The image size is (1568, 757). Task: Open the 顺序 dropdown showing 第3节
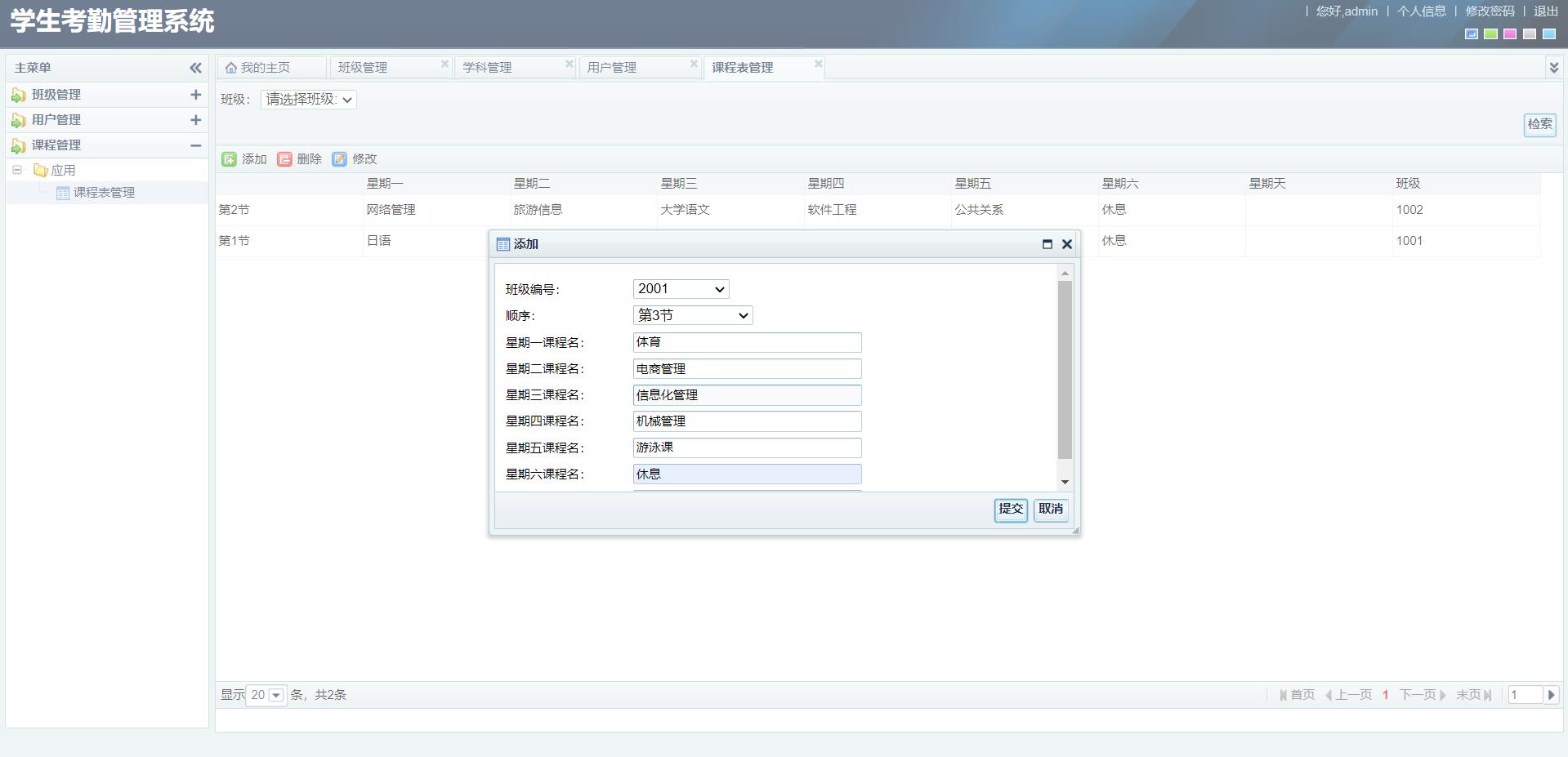[693, 315]
